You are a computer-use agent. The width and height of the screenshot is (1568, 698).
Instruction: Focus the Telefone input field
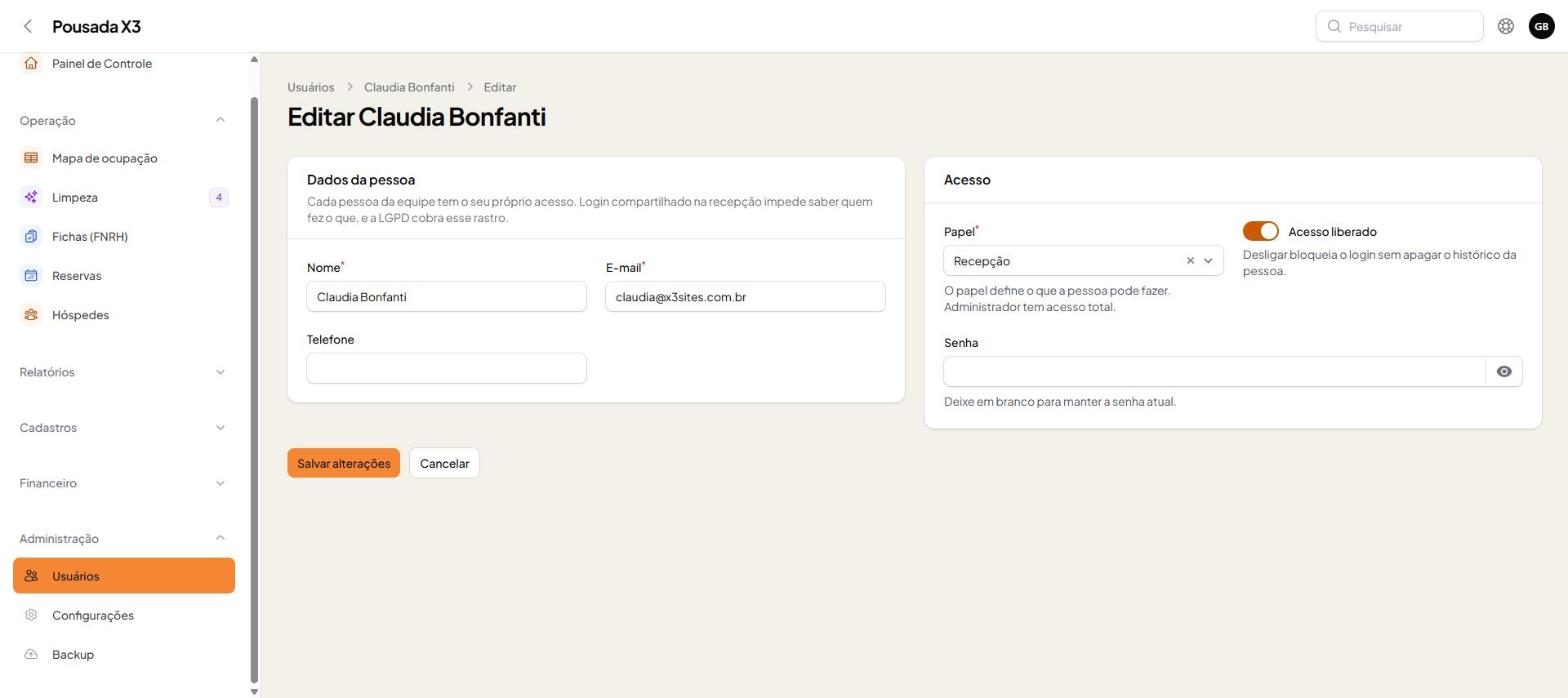pos(446,368)
